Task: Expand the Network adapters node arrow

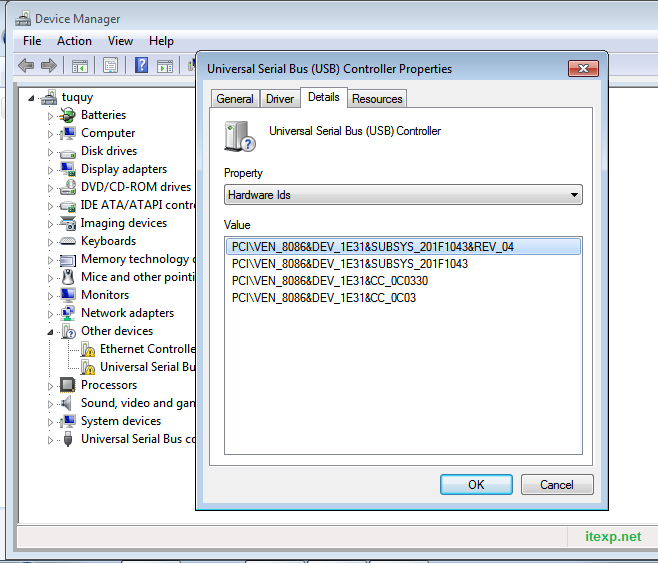Action: (x=50, y=314)
